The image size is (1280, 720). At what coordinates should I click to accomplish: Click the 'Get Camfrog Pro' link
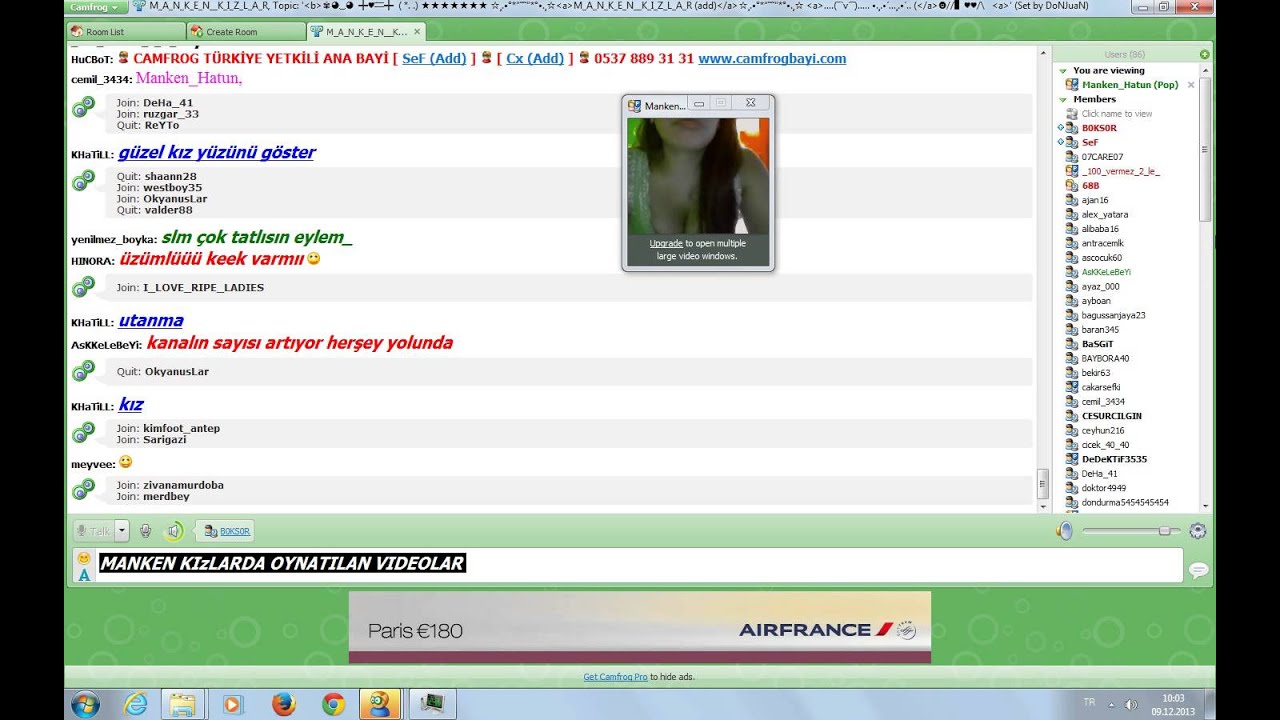pos(615,677)
